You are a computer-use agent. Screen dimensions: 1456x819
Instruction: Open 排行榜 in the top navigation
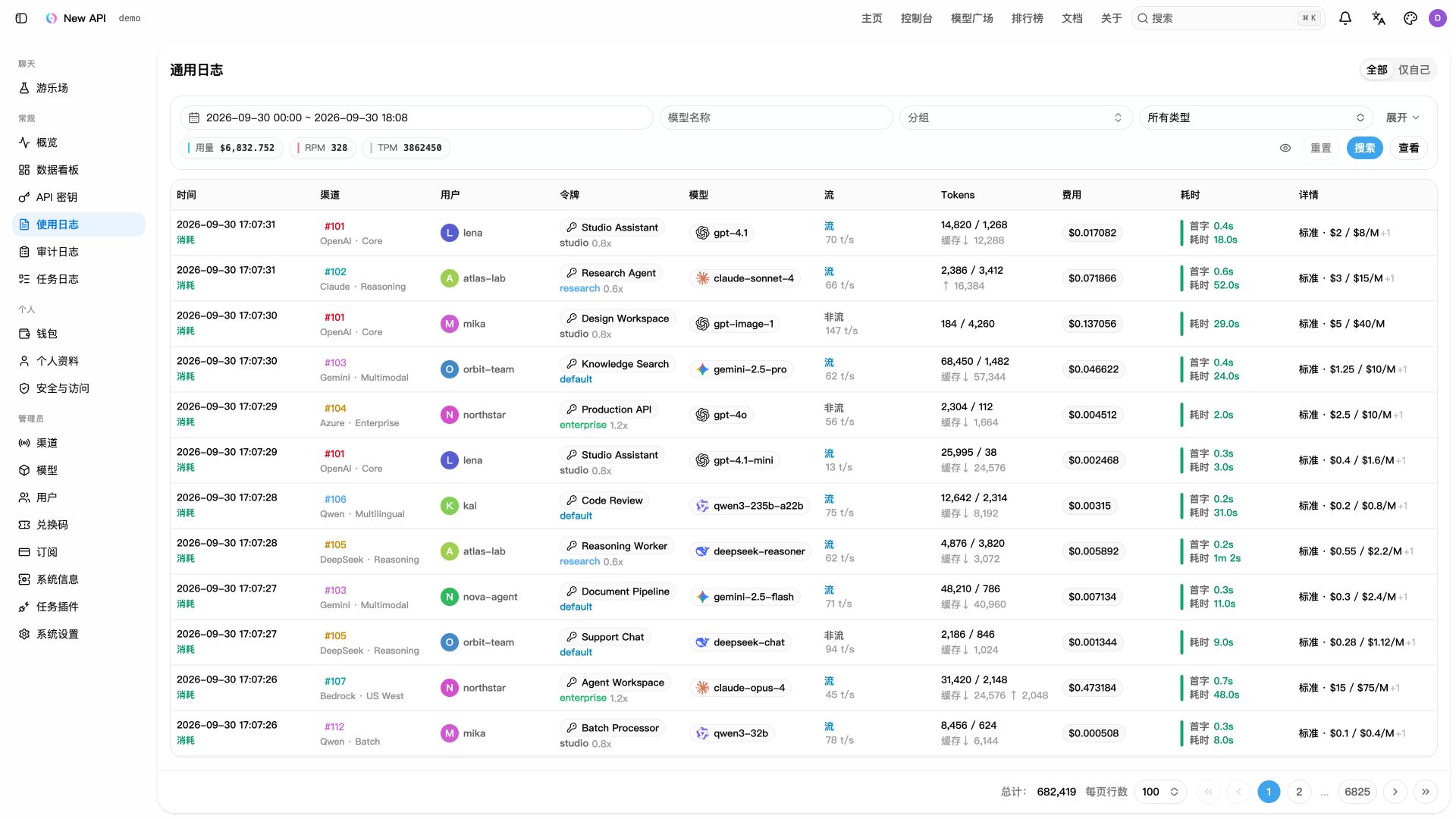[1027, 18]
